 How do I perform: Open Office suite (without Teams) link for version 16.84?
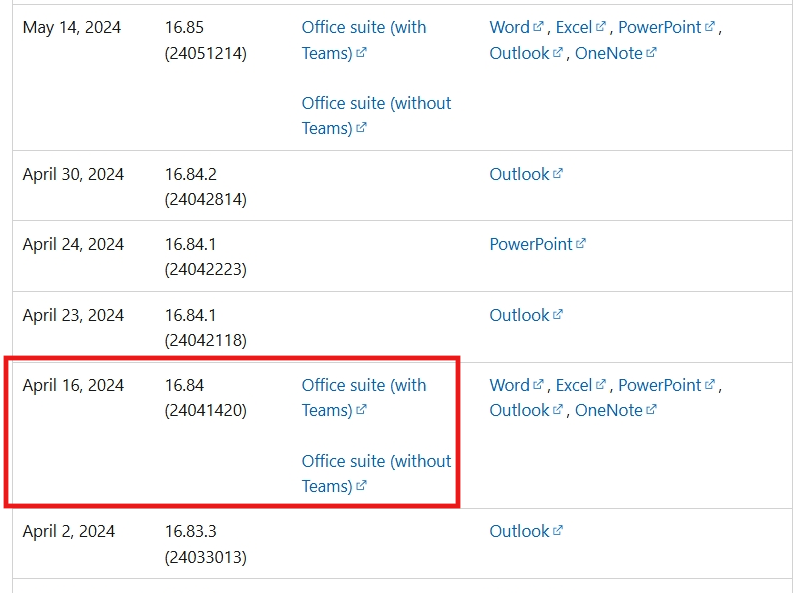(376, 473)
